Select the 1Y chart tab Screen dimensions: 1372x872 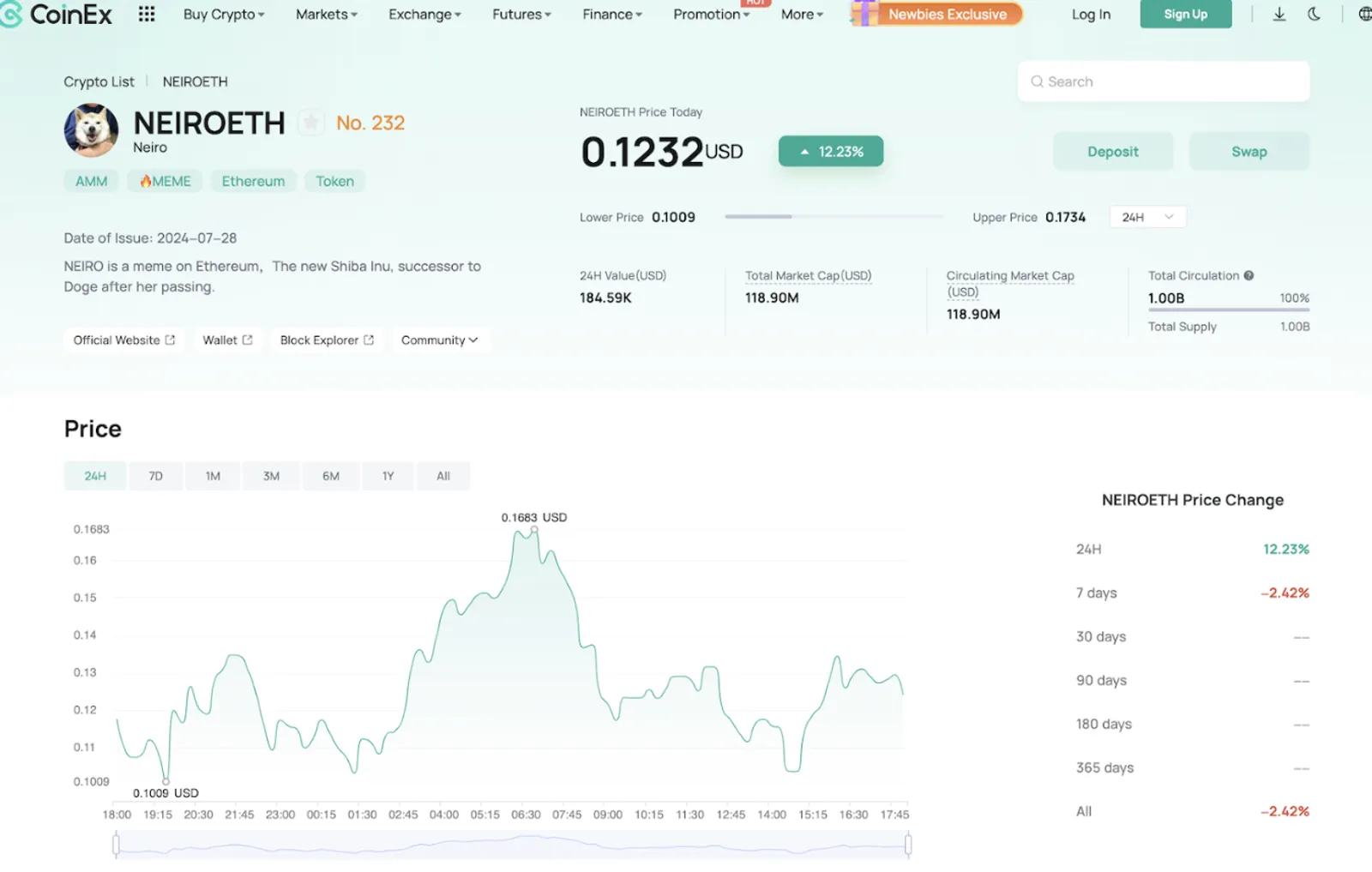click(388, 476)
